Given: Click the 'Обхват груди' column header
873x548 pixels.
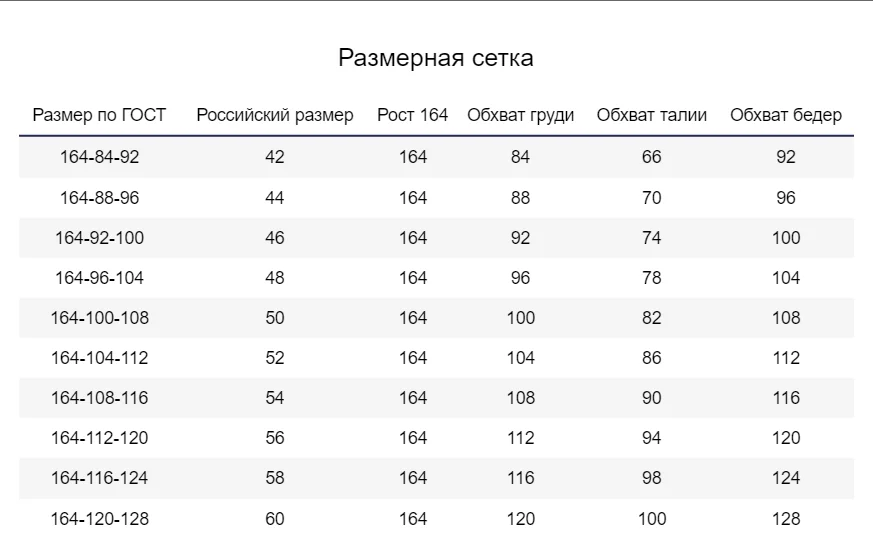Looking at the screenshot, I should (521, 115).
